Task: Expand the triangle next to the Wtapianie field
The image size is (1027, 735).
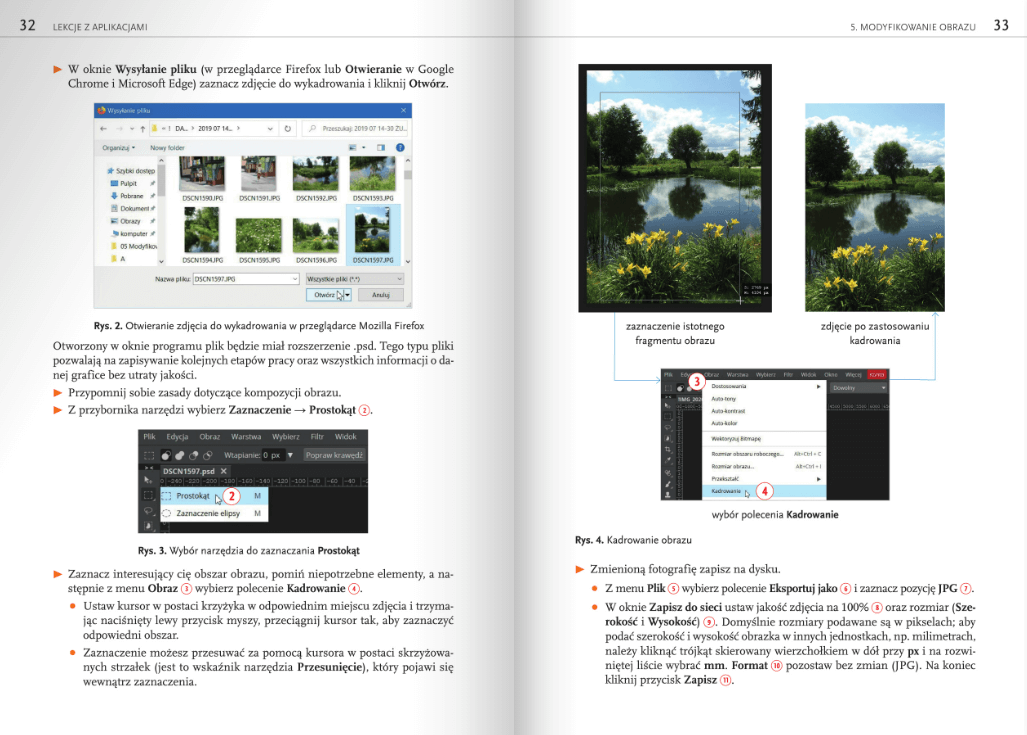Action: 290,455
